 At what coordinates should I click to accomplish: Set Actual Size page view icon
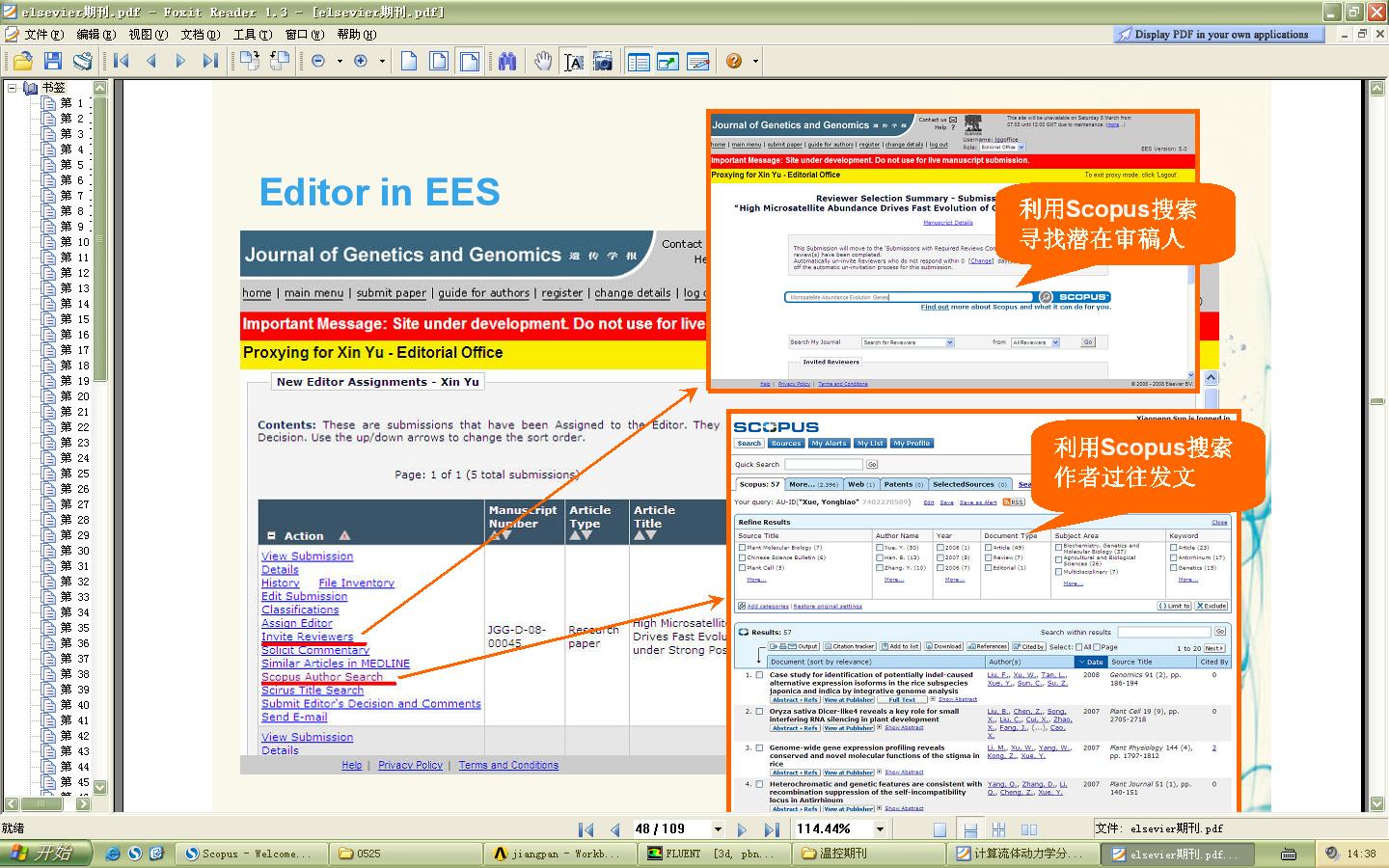409,61
